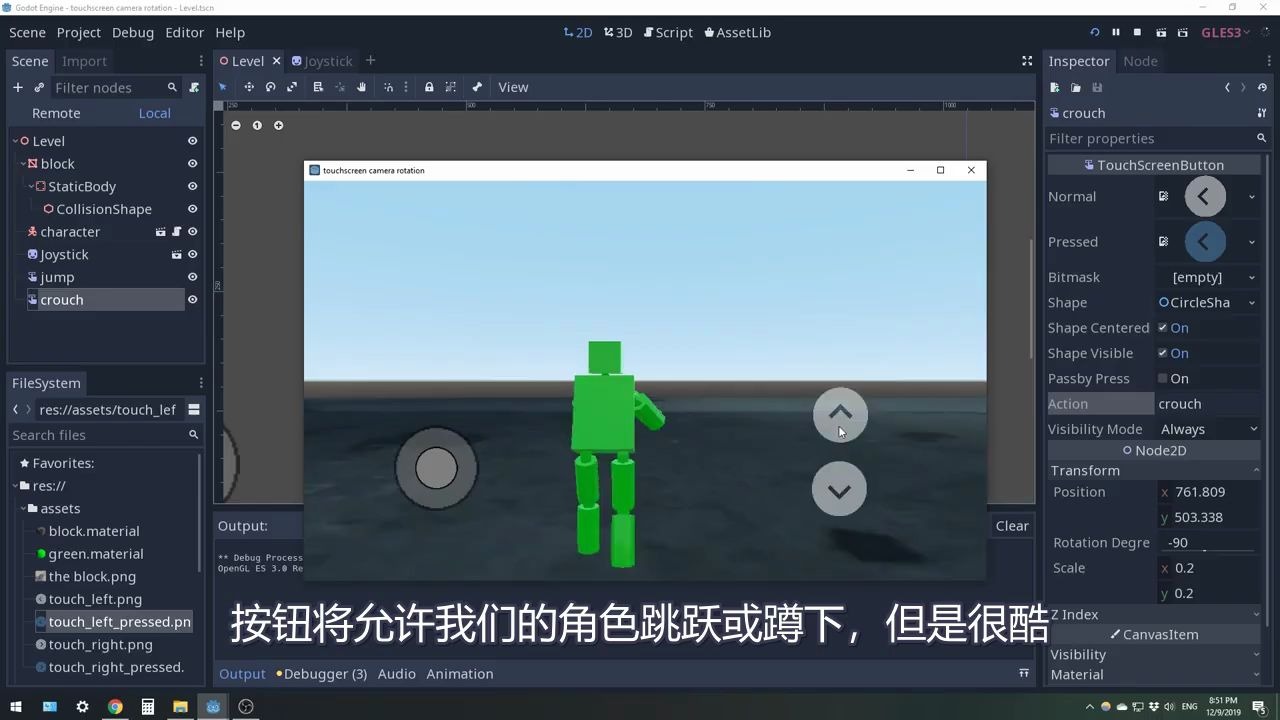This screenshot has height=720, width=1280.
Task: Open the Project menu
Action: [x=78, y=32]
